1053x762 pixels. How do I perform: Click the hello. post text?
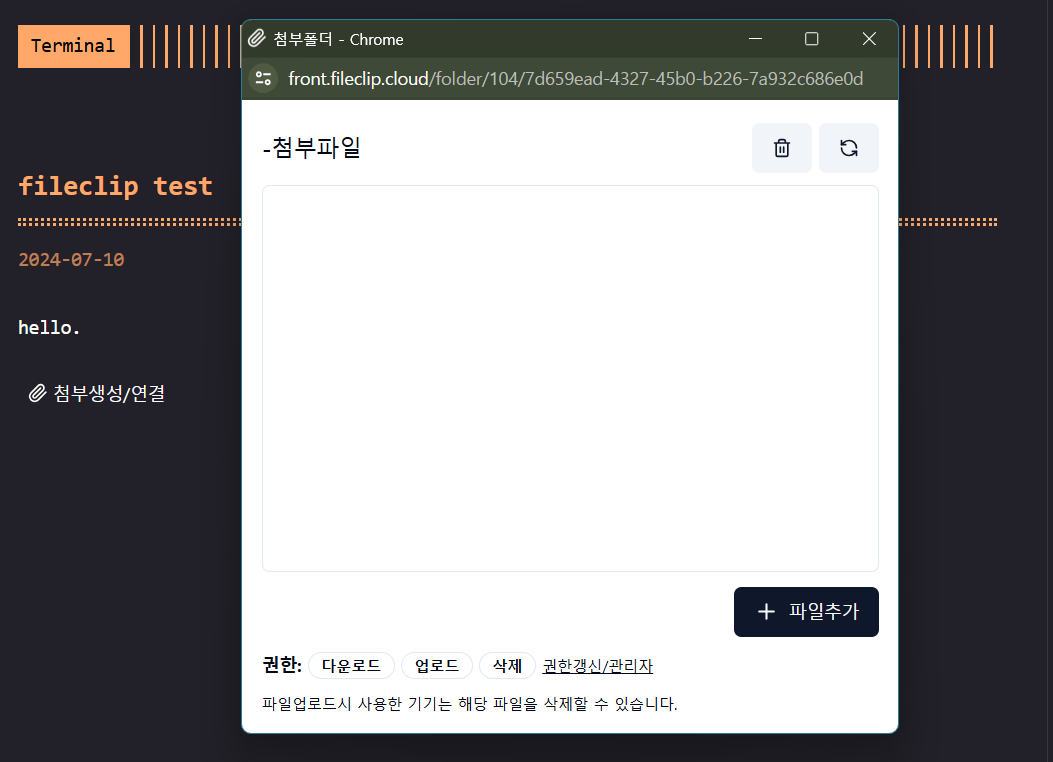tap(48, 327)
